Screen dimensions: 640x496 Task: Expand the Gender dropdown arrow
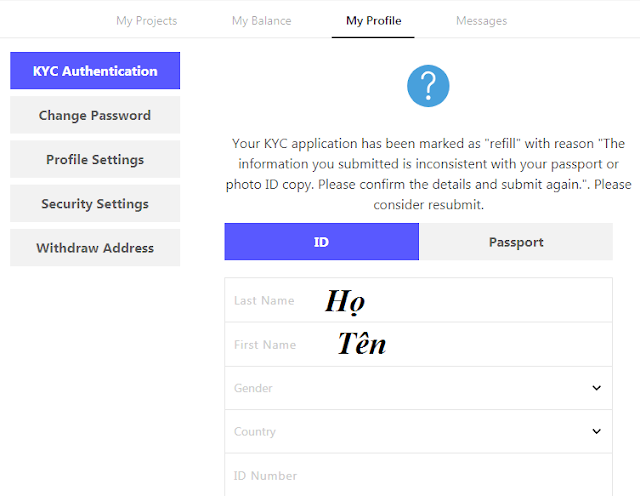click(597, 388)
